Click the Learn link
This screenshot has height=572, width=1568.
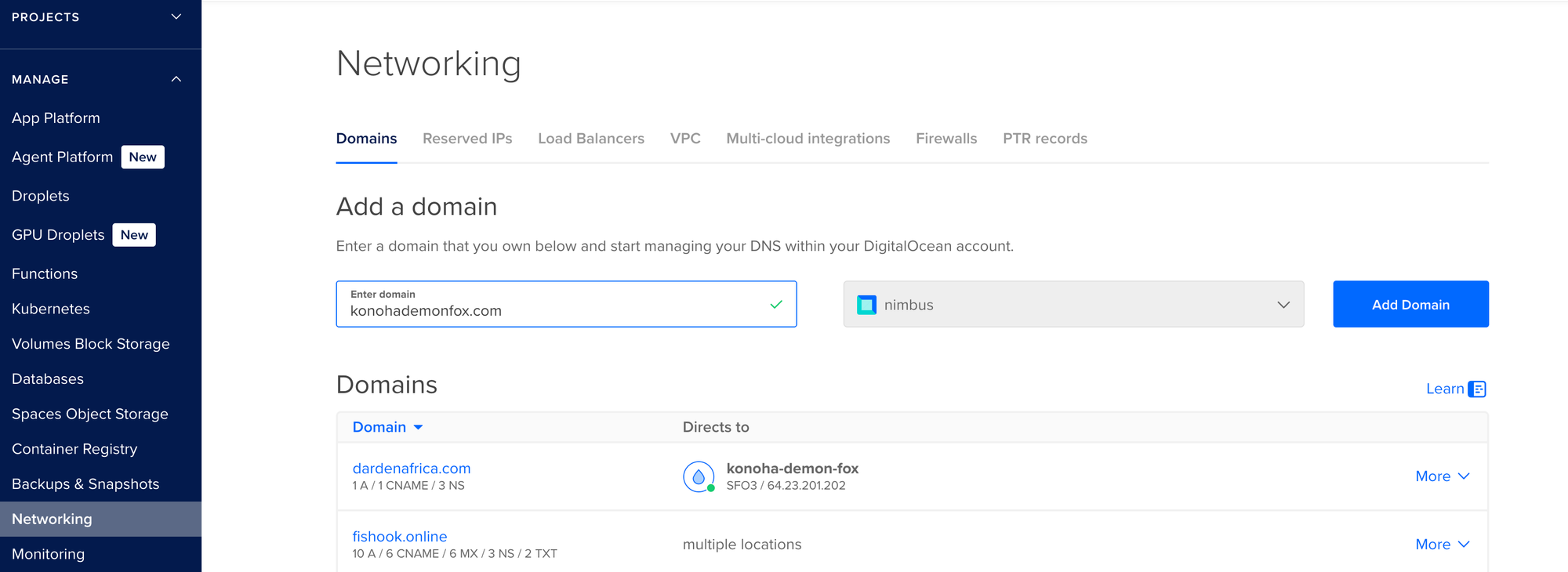click(x=1445, y=389)
